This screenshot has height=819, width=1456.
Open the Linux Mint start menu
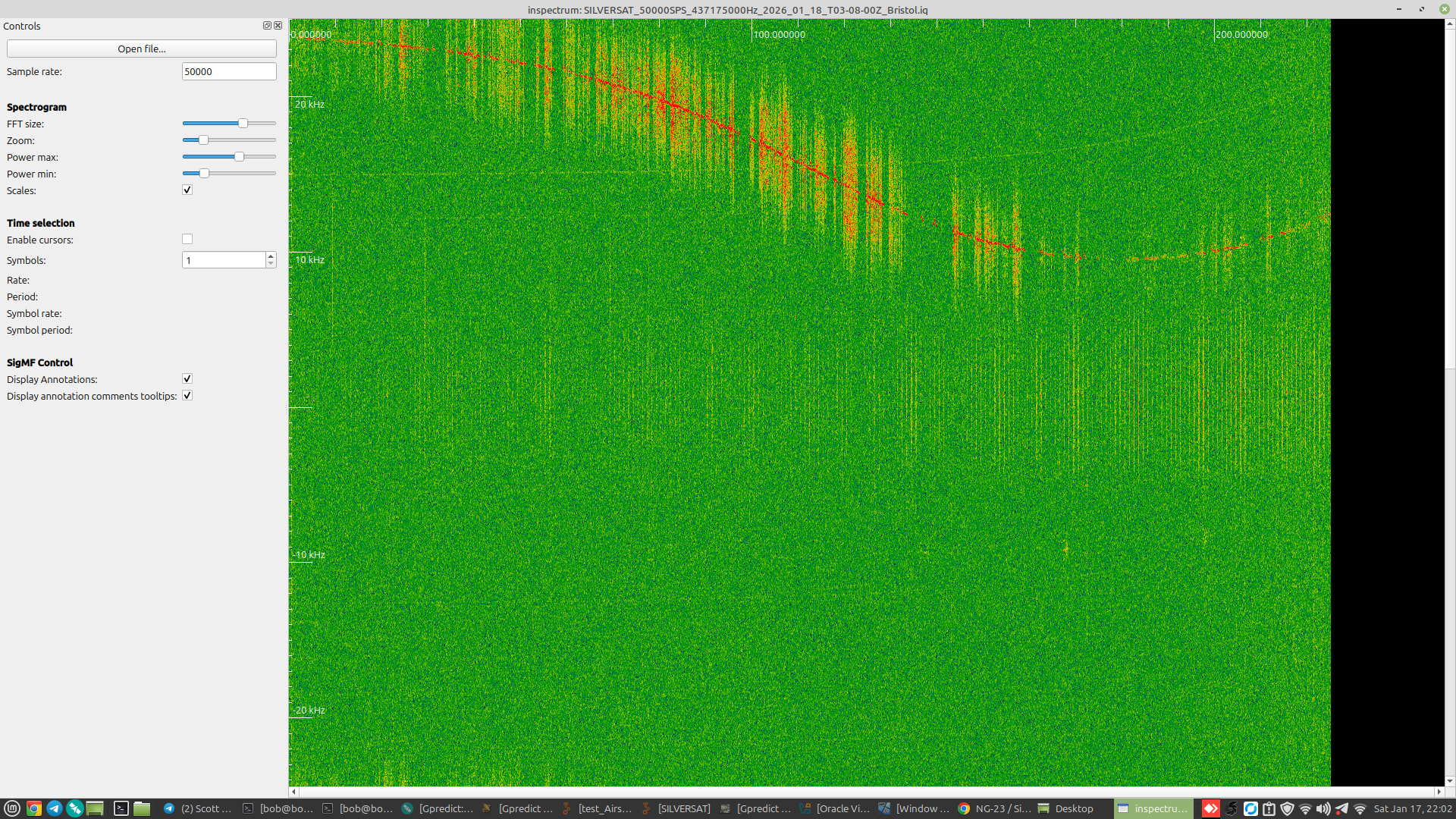(12, 808)
